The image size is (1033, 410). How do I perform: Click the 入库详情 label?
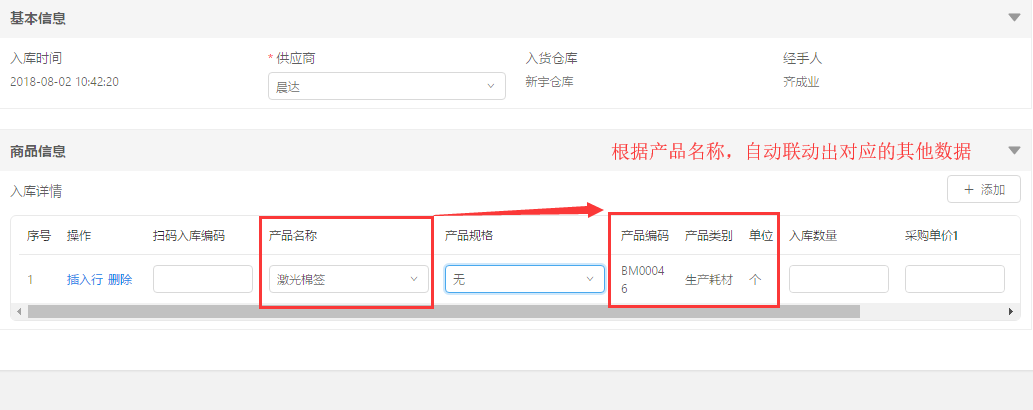[36, 192]
